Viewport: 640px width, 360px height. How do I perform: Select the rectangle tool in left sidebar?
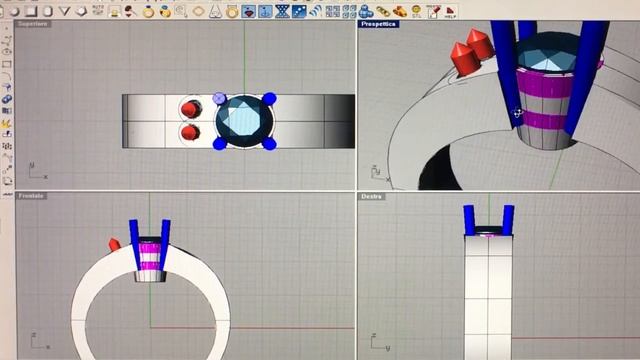7,64
